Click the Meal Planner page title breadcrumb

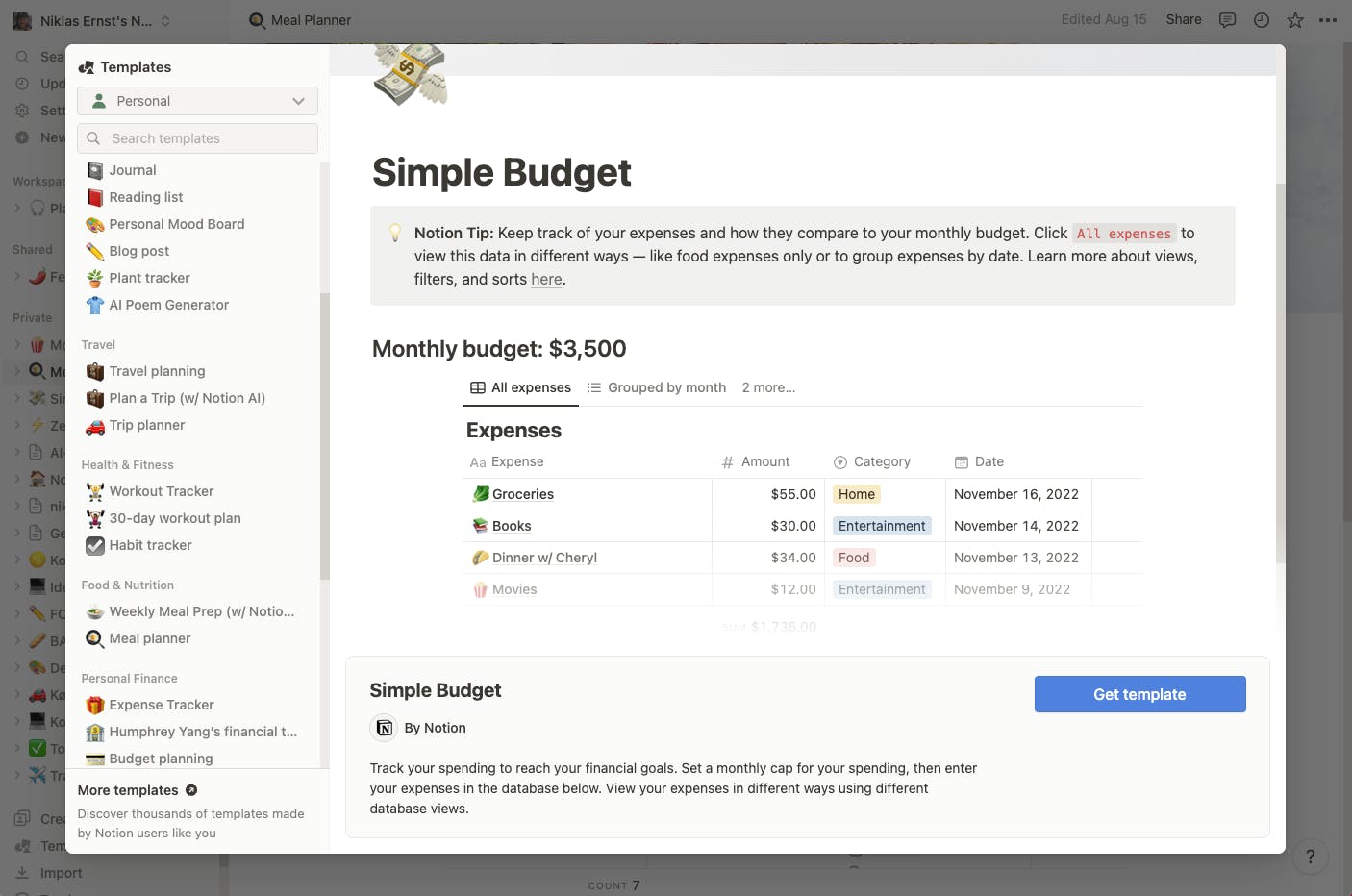tap(300, 20)
